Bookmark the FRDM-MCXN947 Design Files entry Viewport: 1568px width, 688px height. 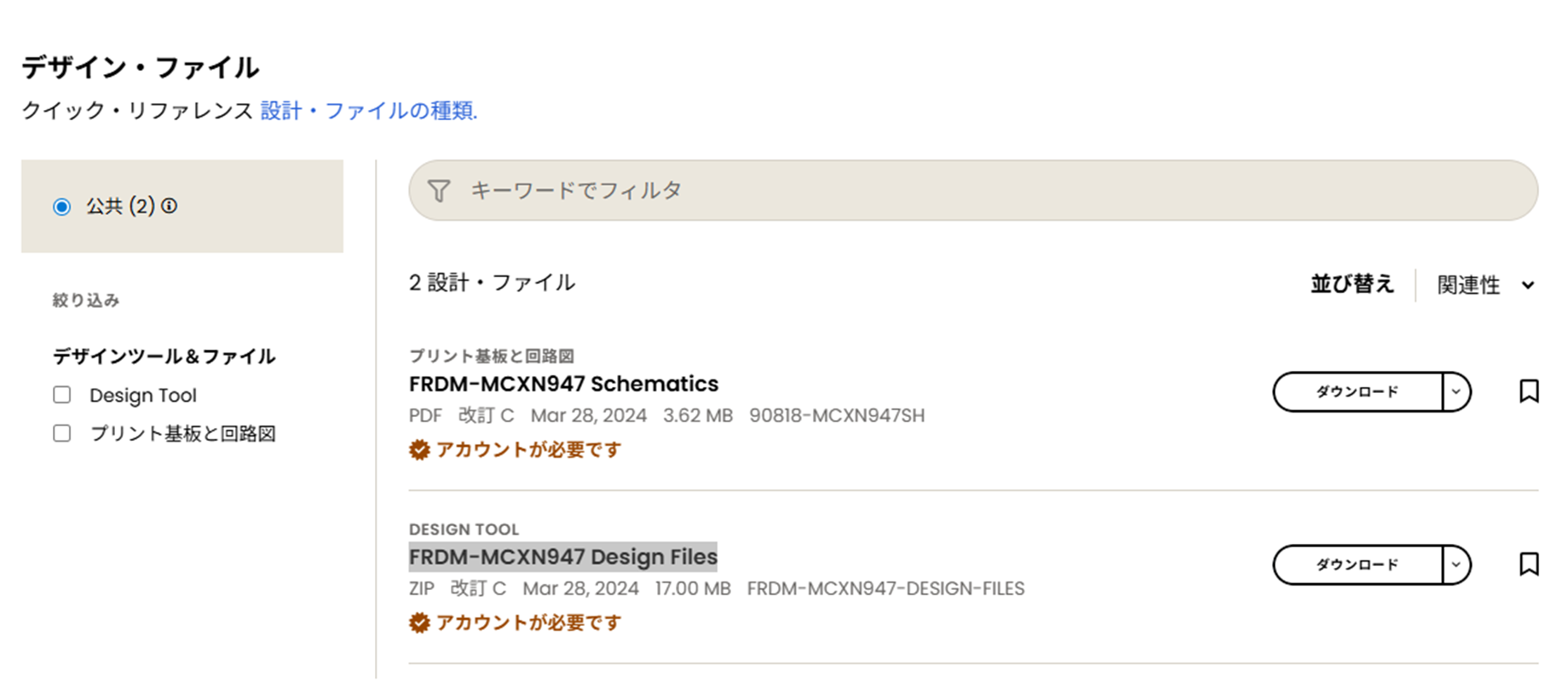(x=1527, y=564)
